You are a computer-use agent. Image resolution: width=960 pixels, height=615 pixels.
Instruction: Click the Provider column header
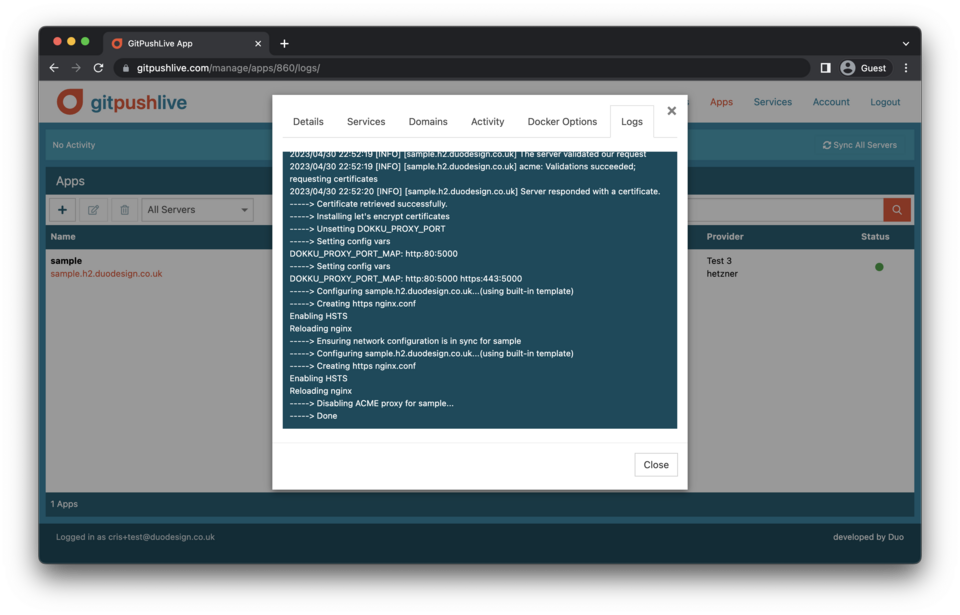tap(725, 236)
